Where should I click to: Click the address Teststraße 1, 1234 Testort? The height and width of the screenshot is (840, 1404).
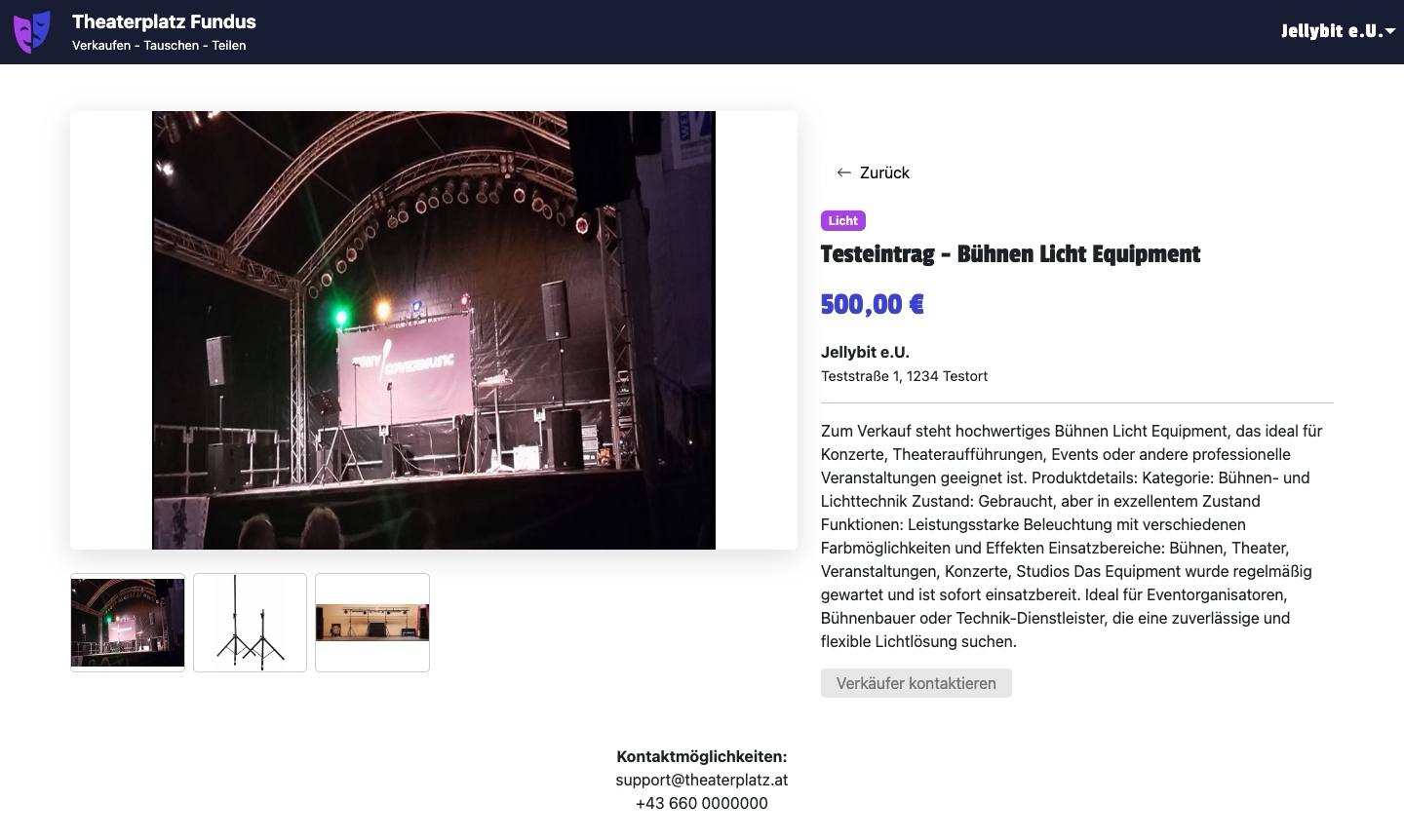tap(904, 376)
